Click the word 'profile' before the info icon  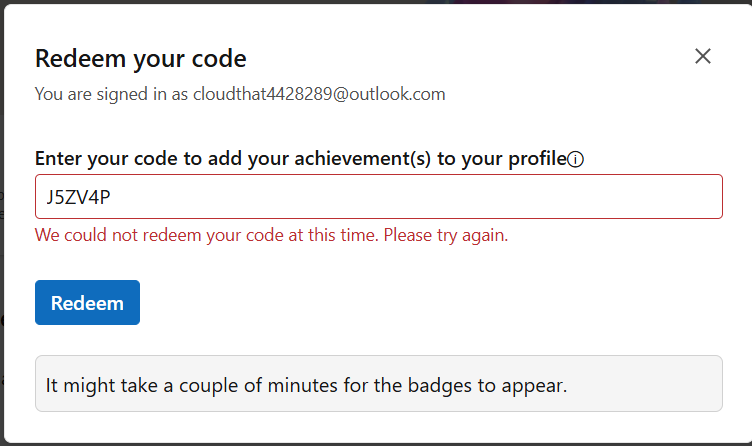point(538,159)
